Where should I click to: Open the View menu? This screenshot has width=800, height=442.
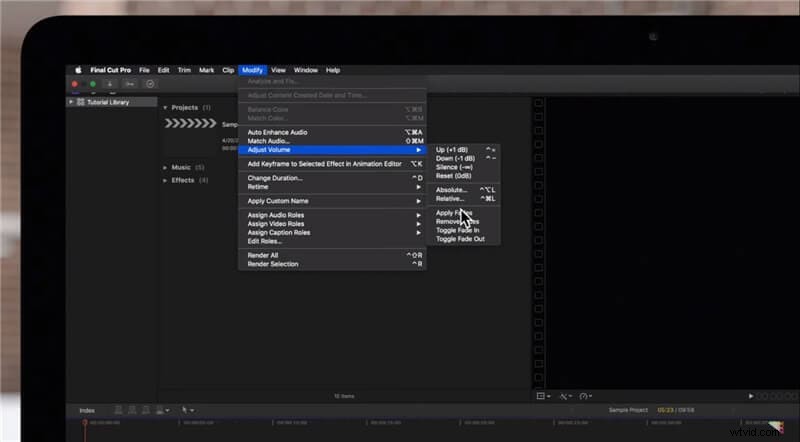[278, 70]
